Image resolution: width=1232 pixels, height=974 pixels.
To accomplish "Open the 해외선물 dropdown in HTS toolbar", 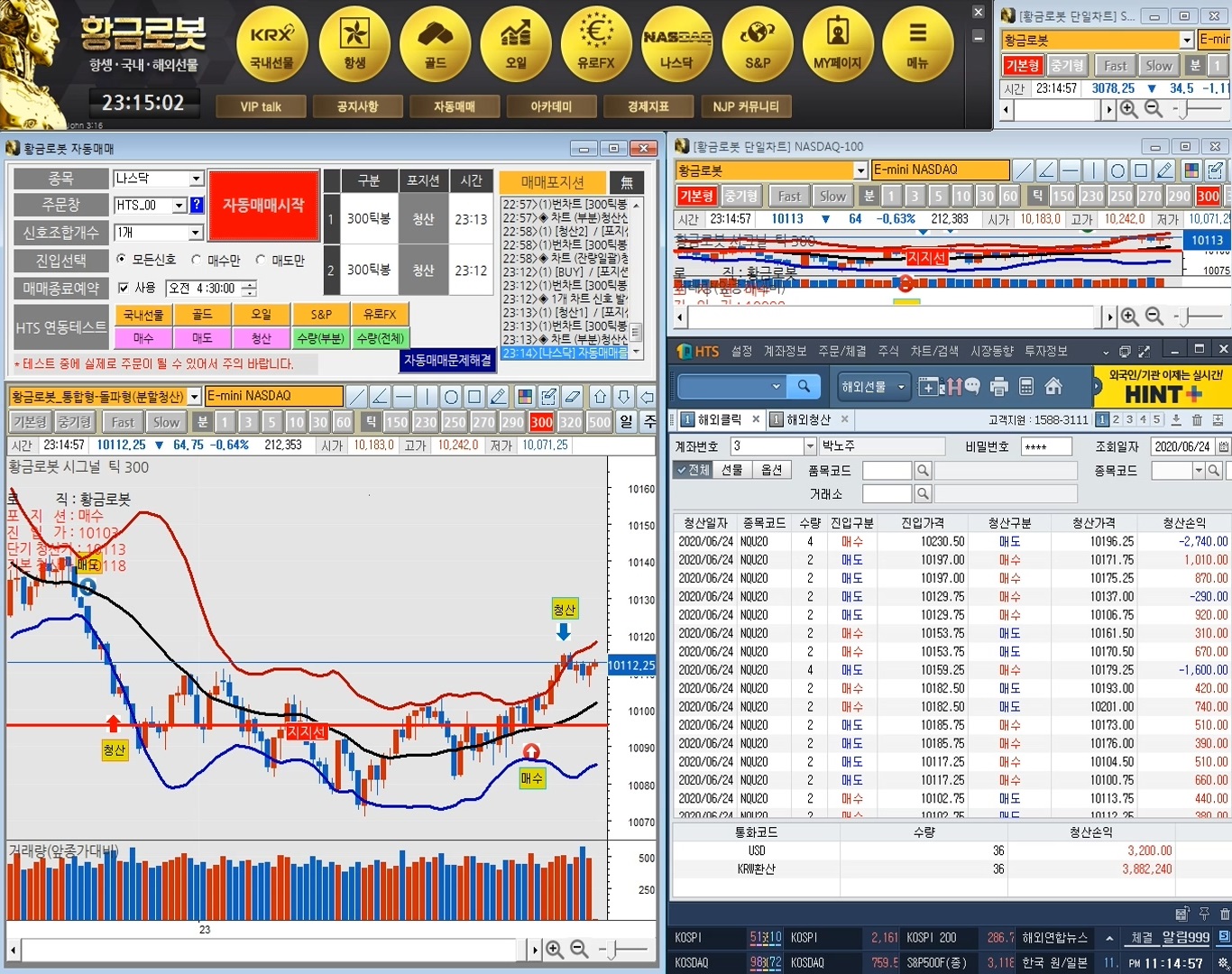I will click(x=872, y=387).
